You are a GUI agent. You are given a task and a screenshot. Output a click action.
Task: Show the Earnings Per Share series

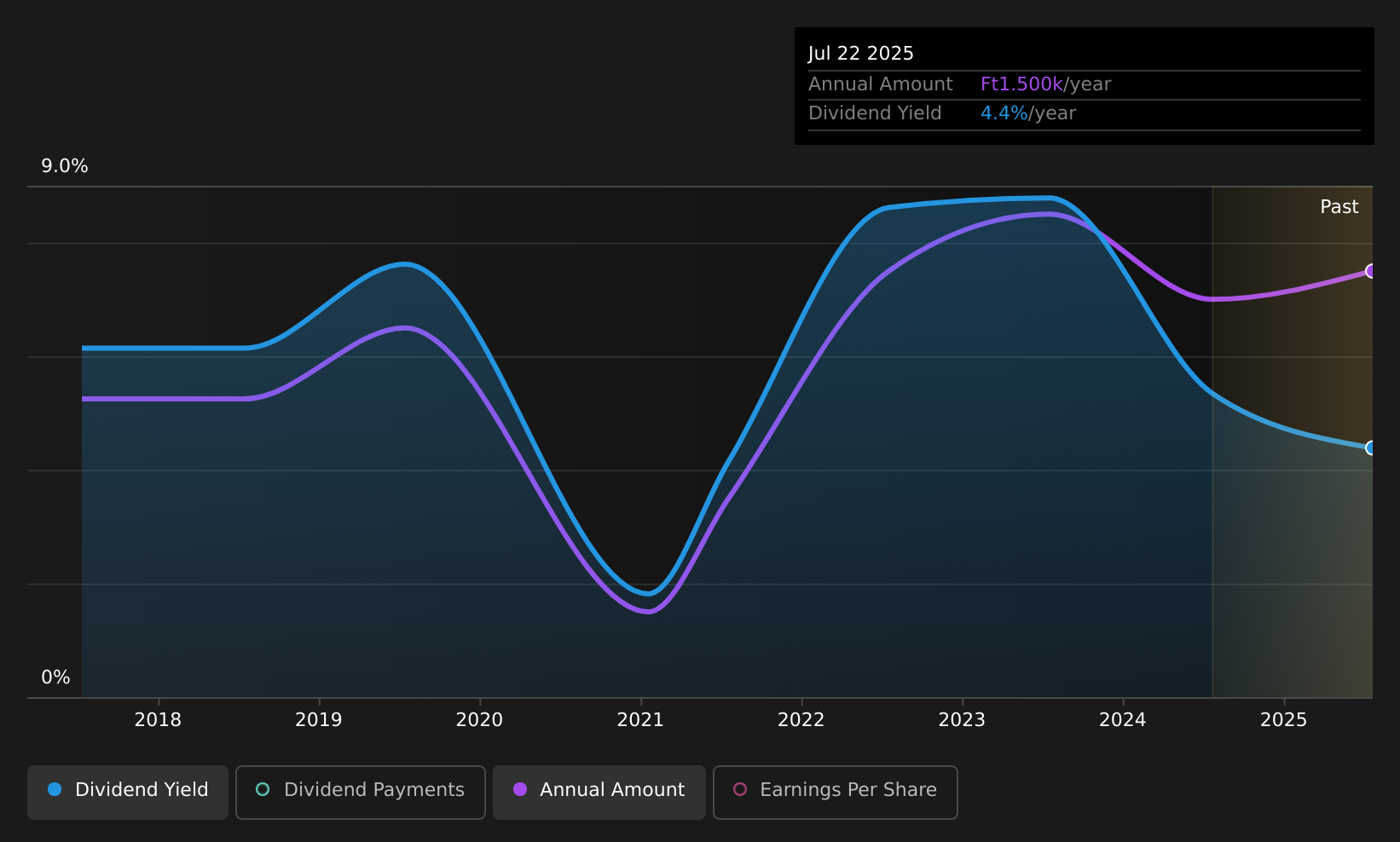[x=836, y=792]
